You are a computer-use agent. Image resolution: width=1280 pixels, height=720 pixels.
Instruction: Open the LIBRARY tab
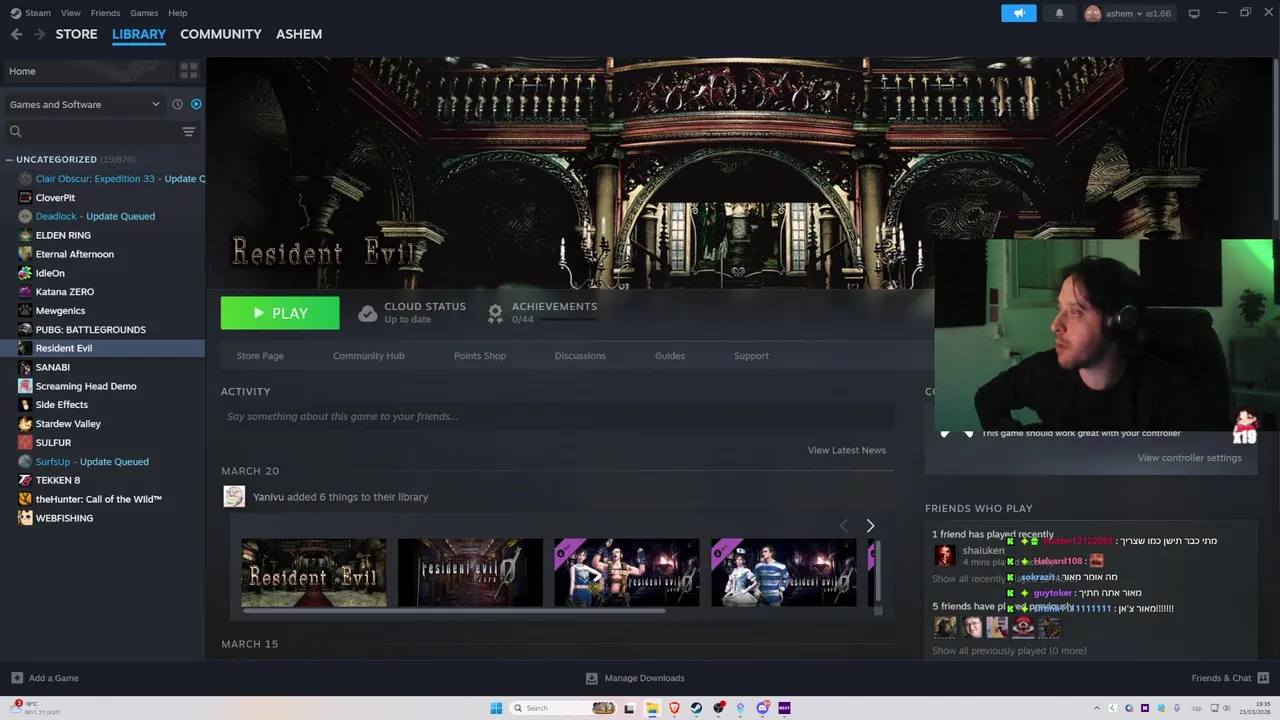point(139,34)
